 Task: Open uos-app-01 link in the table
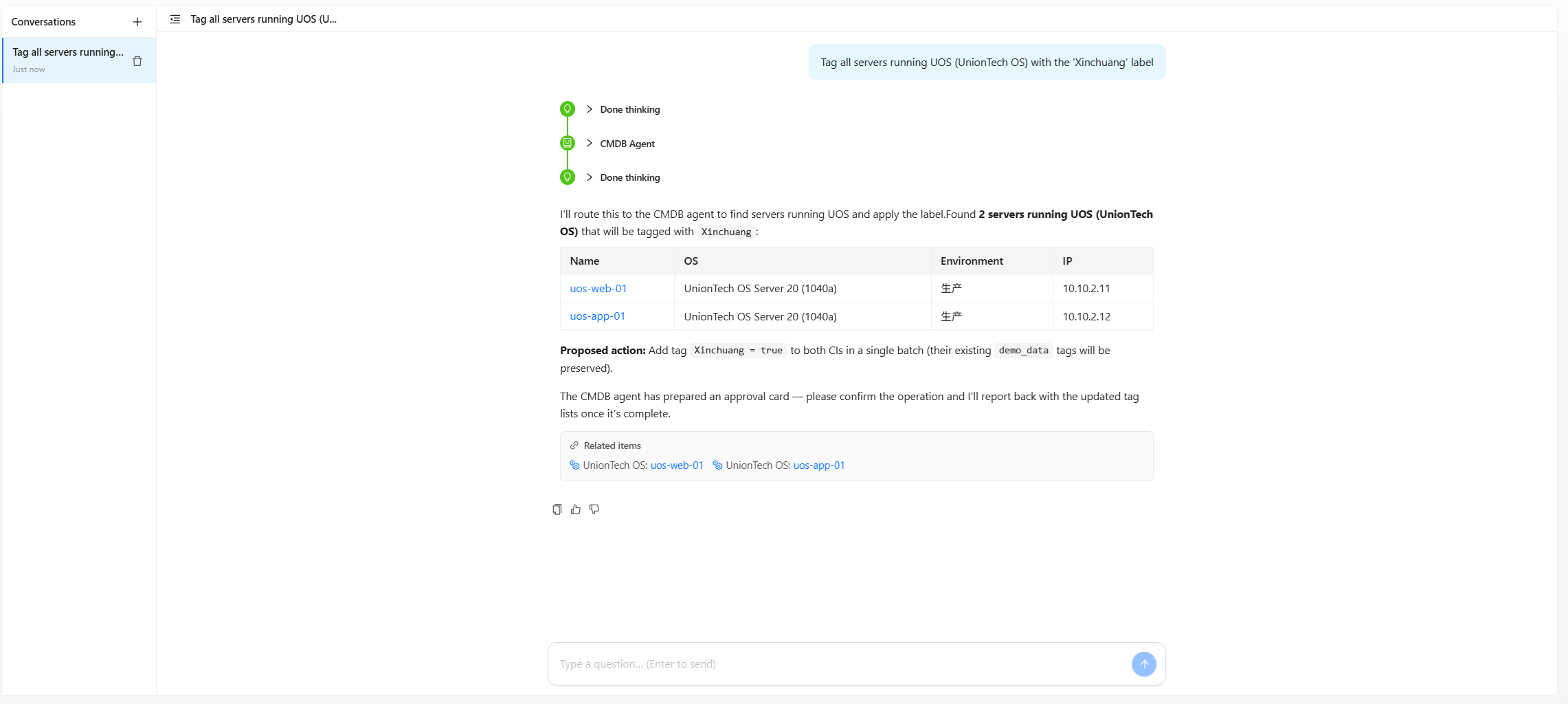pos(598,316)
